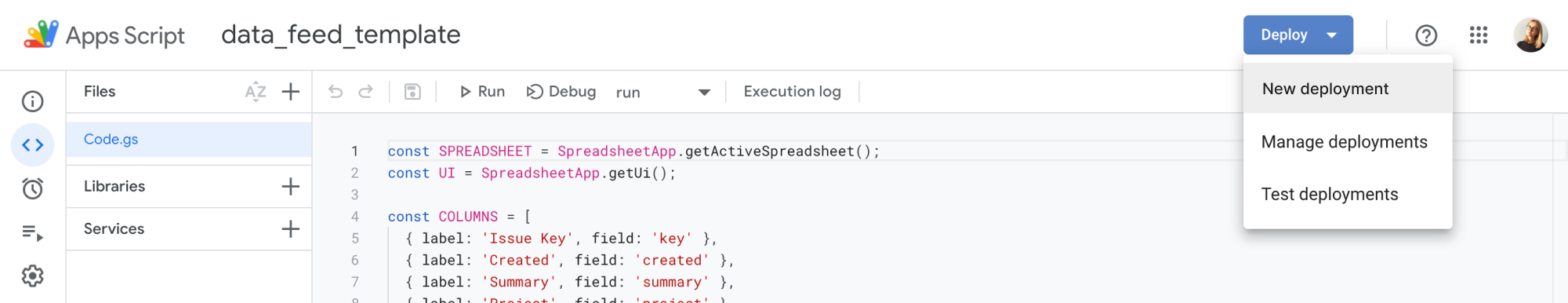The width and height of the screenshot is (1568, 303).
Task: Click the Redo arrow in toolbar
Action: point(365,92)
